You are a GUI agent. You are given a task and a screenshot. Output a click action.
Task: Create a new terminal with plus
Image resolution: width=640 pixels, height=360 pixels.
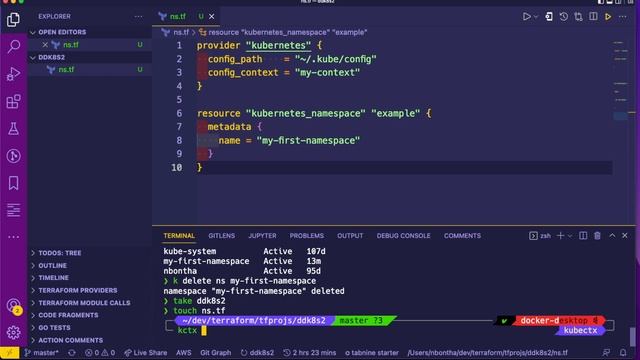pos(560,236)
